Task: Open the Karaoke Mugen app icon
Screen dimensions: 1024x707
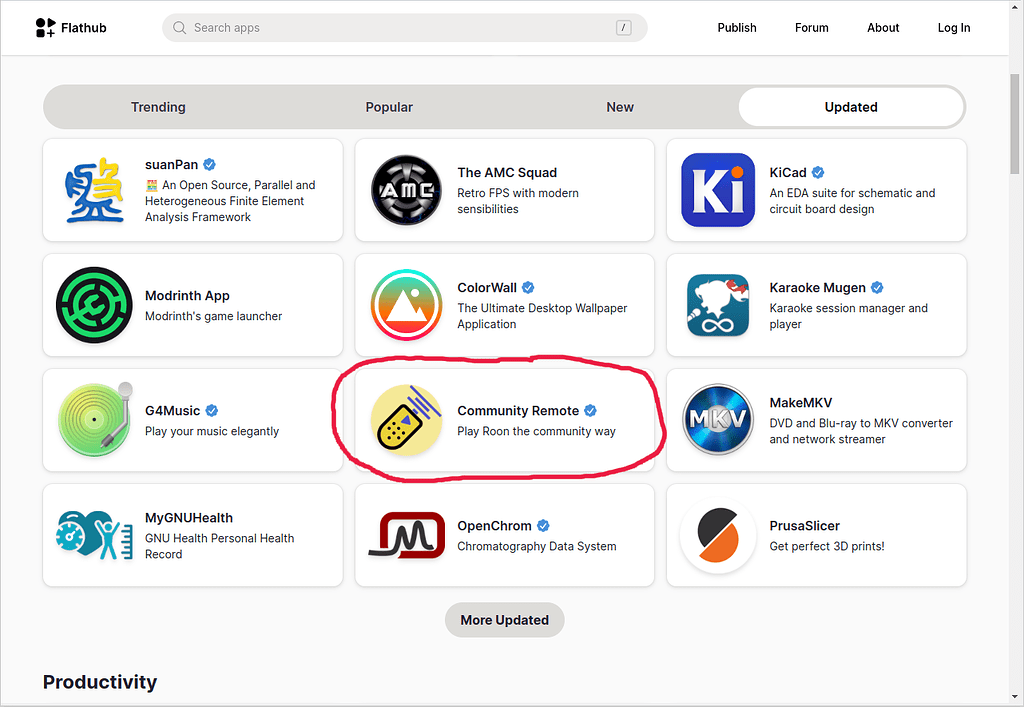Action: [718, 305]
